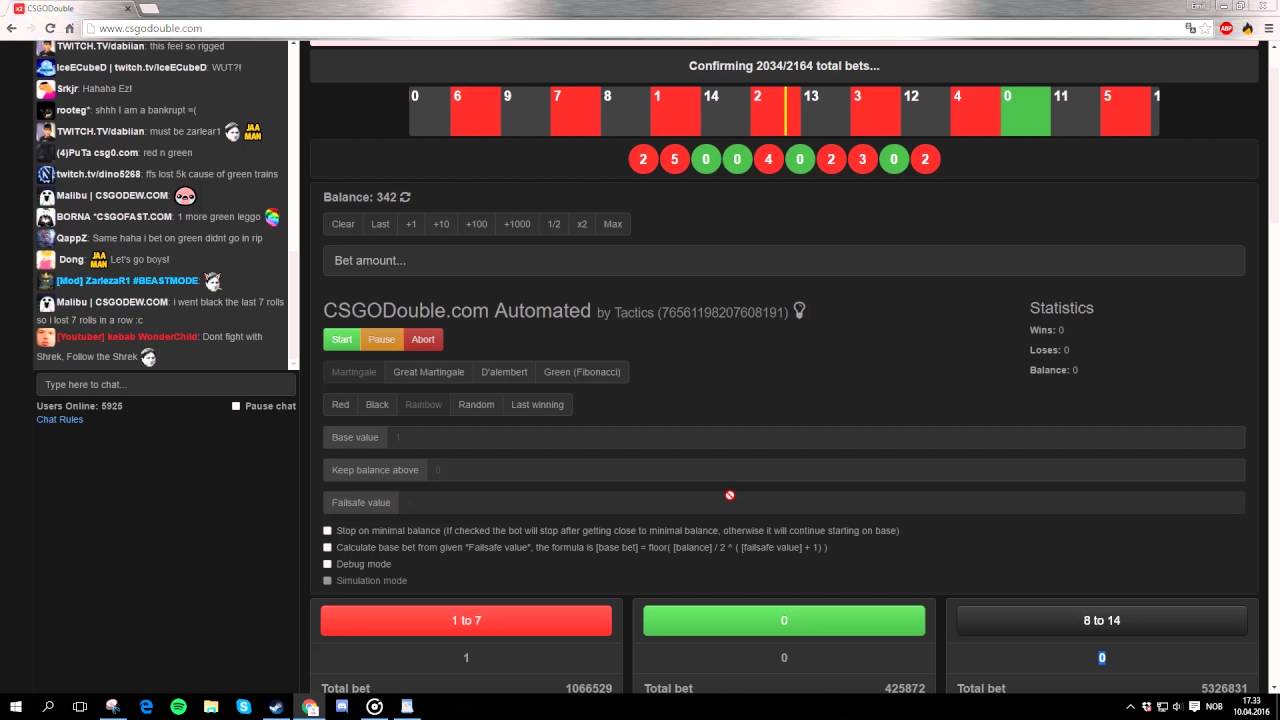
Task: Enable Debug mode checkbox
Action: coord(327,564)
